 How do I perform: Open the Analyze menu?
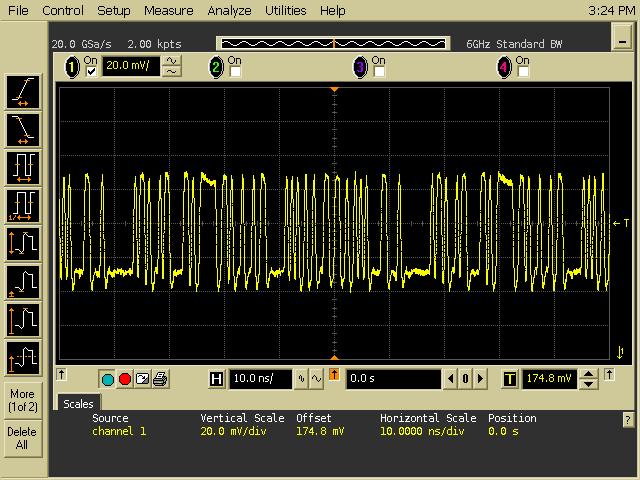click(x=229, y=11)
